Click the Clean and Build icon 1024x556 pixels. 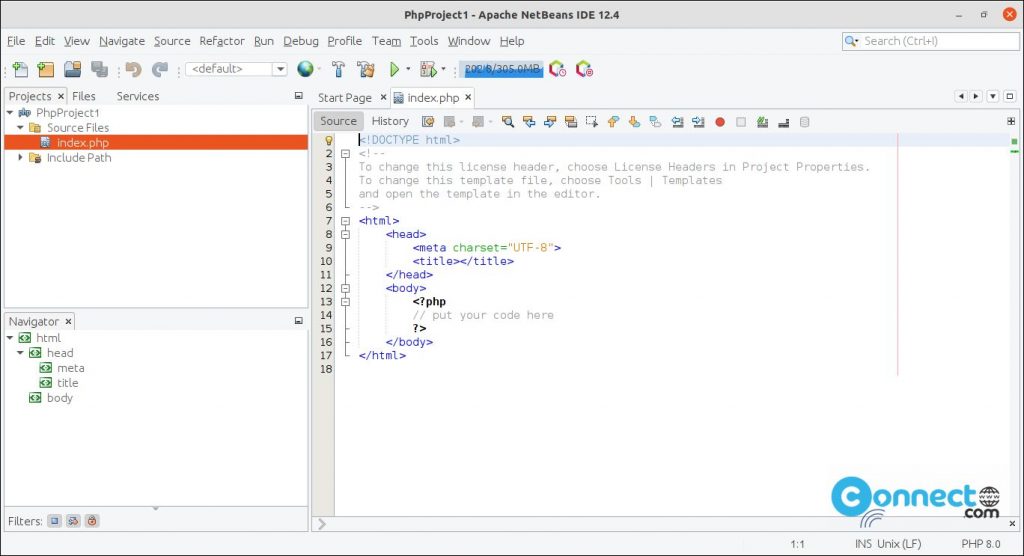point(366,69)
